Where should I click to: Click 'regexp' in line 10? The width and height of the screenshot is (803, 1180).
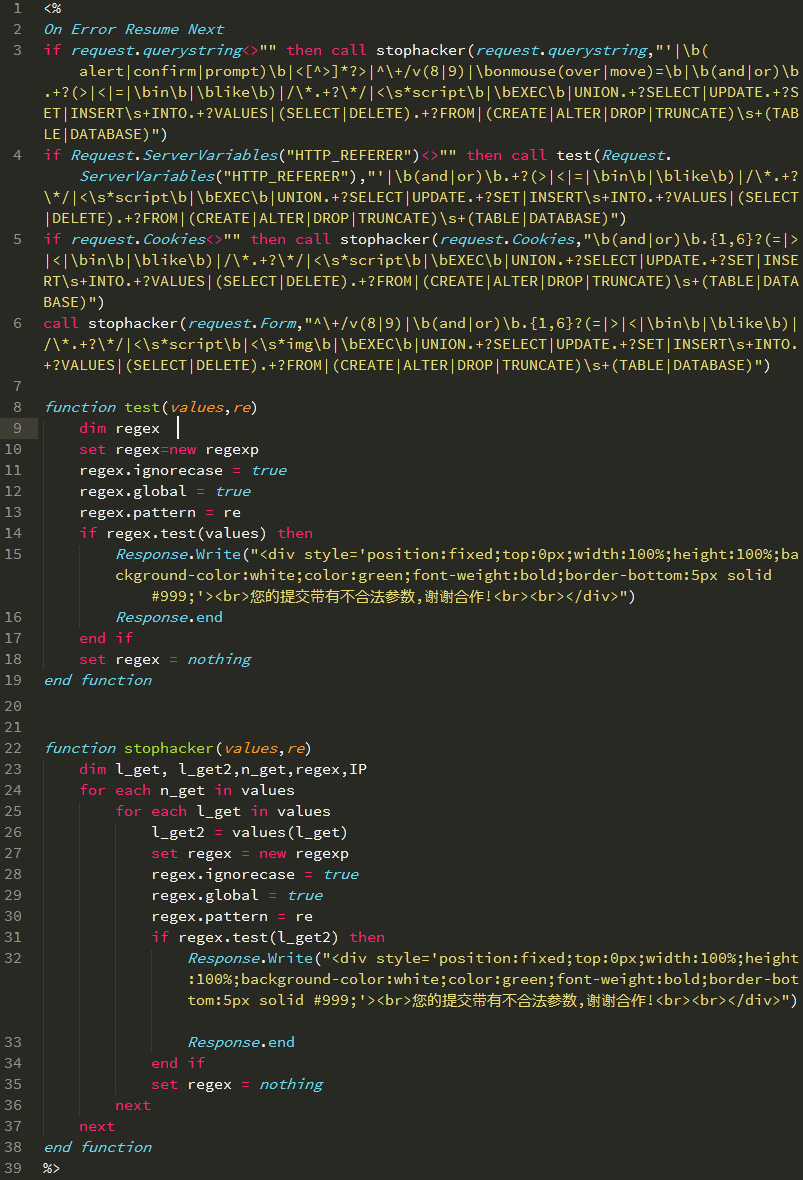coord(231,449)
